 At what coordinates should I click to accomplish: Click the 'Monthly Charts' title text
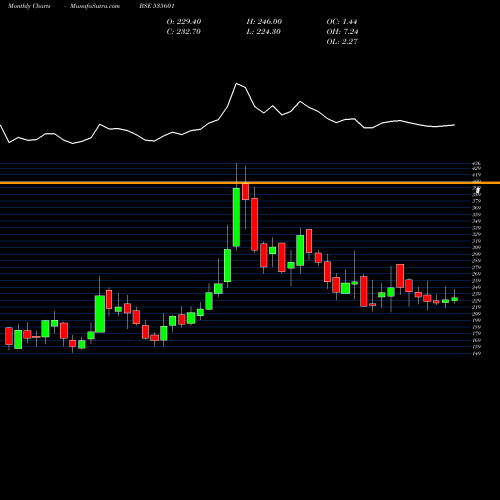pyautogui.click(x=29, y=6)
